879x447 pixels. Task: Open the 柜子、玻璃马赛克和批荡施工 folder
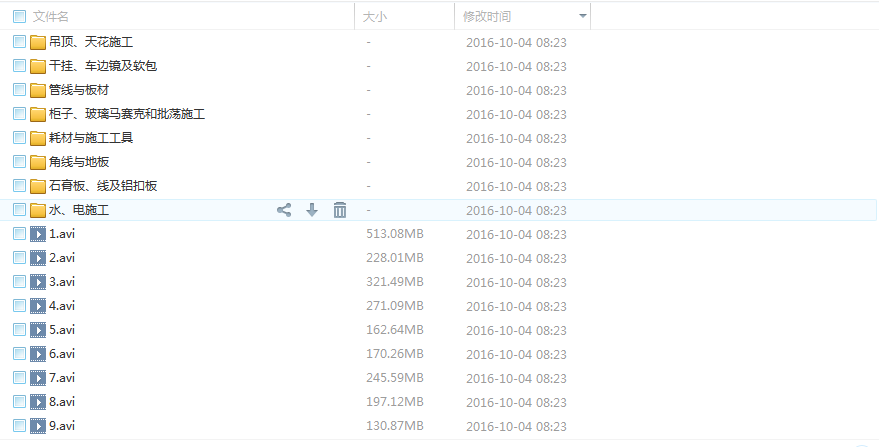(x=127, y=114)
